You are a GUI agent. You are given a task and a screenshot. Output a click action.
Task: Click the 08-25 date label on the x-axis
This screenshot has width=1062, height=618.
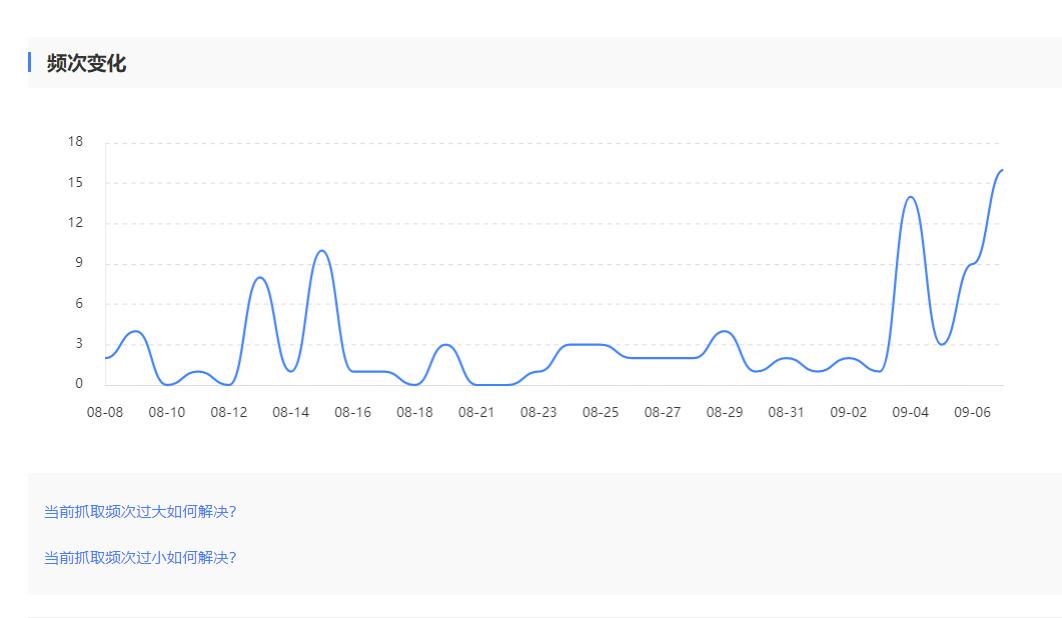[600, 412]
